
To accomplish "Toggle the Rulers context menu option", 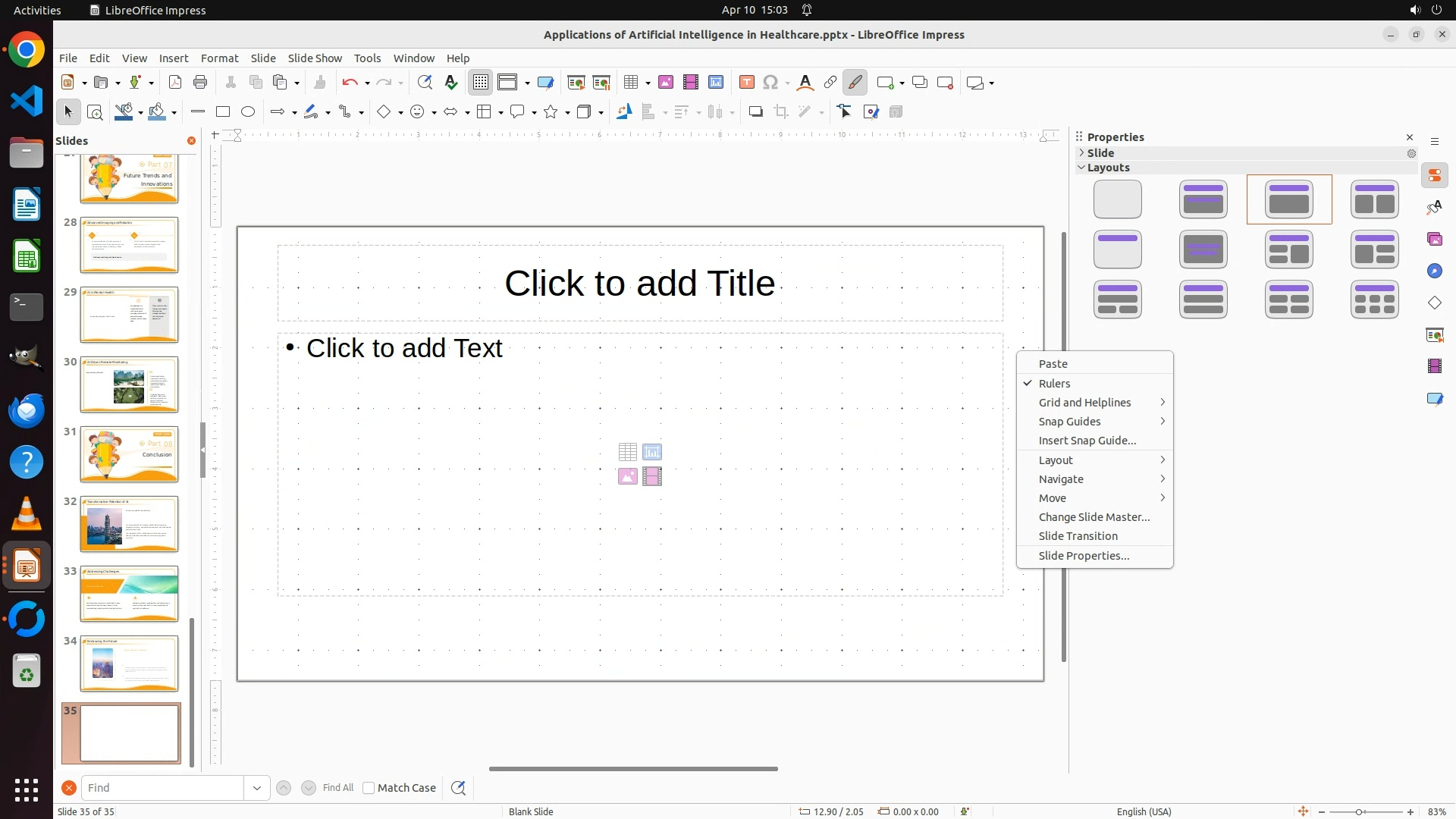I will click(1054, 384).
